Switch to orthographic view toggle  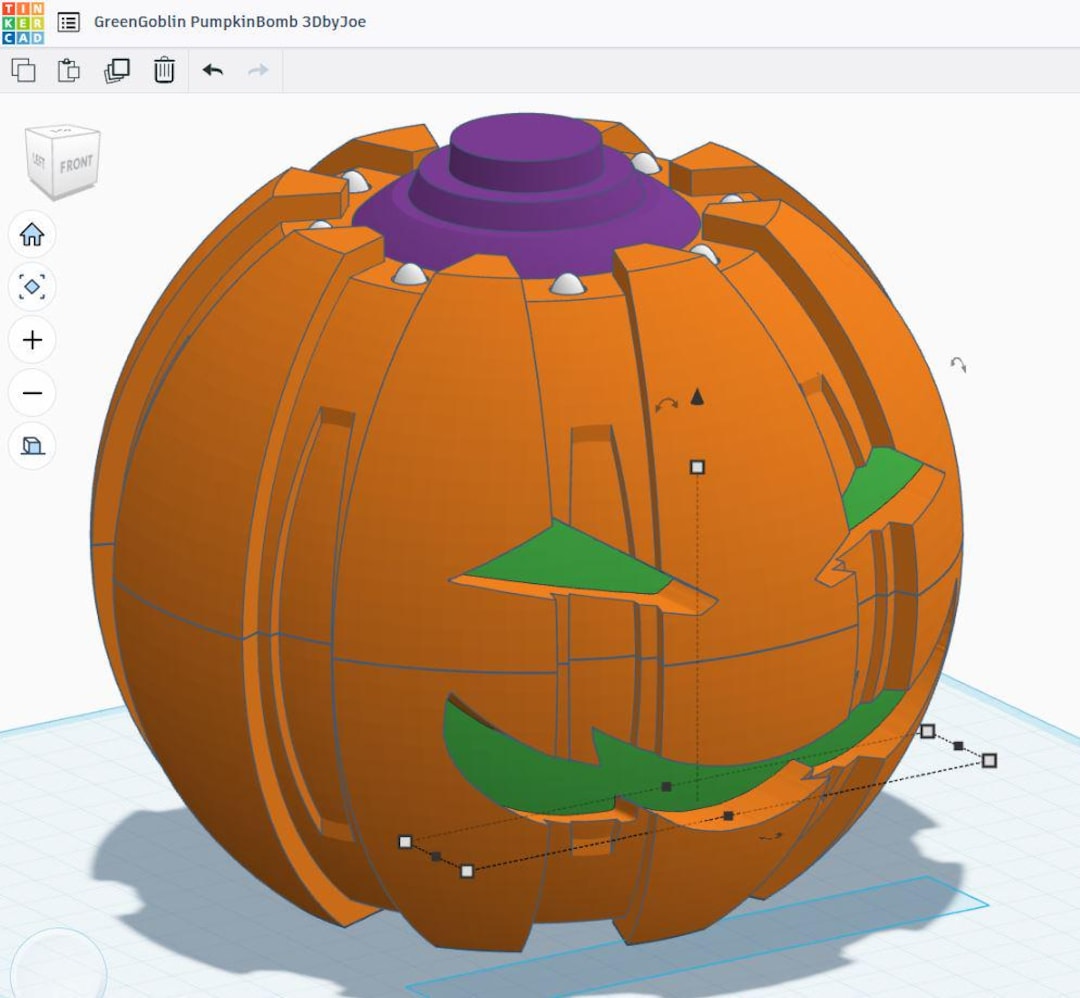(32, 446)
